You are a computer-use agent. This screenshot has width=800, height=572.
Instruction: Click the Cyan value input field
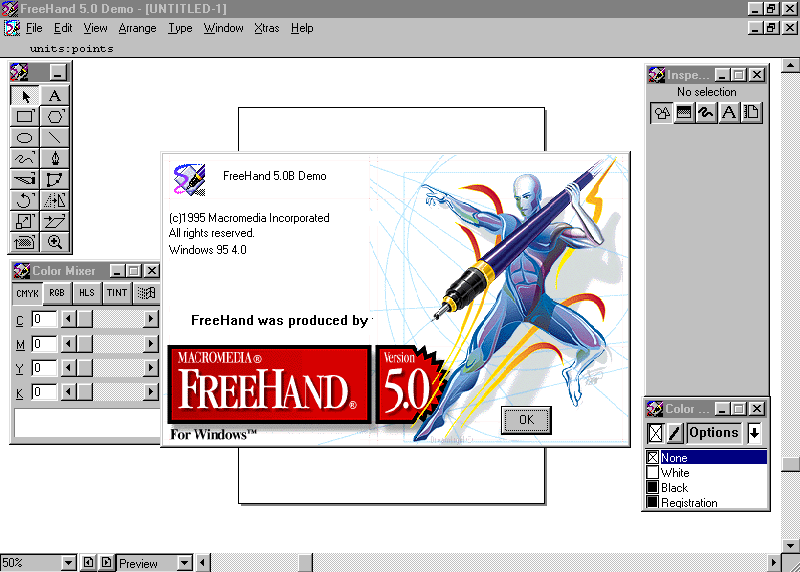[x=44, y=319]
